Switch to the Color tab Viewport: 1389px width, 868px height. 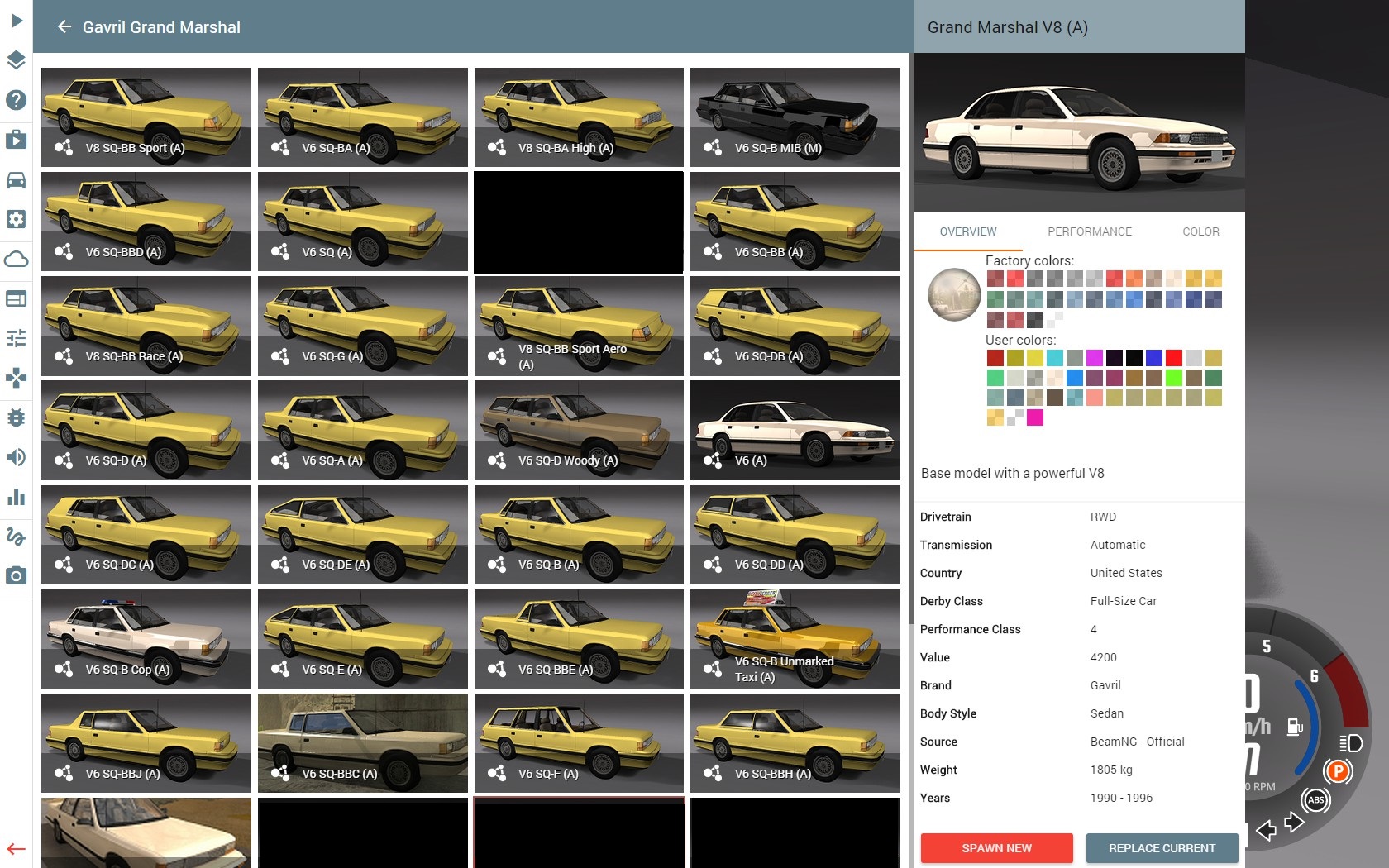(1200, 231)
